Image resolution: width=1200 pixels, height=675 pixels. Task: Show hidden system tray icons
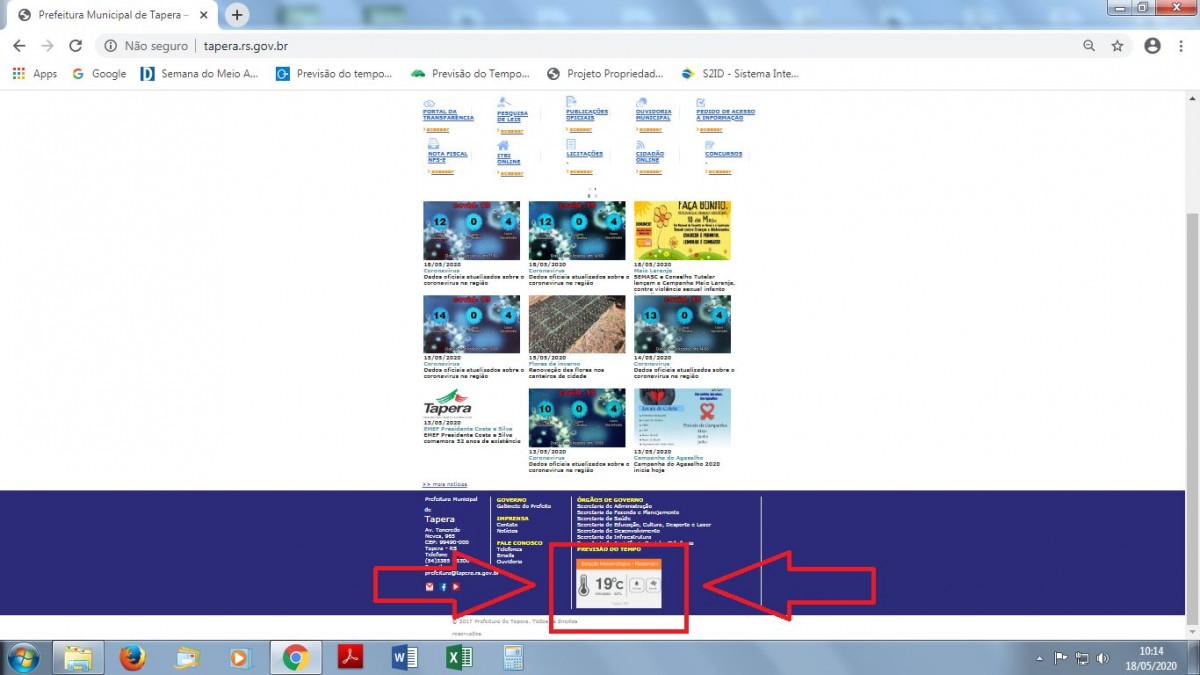click(1040, 658)
